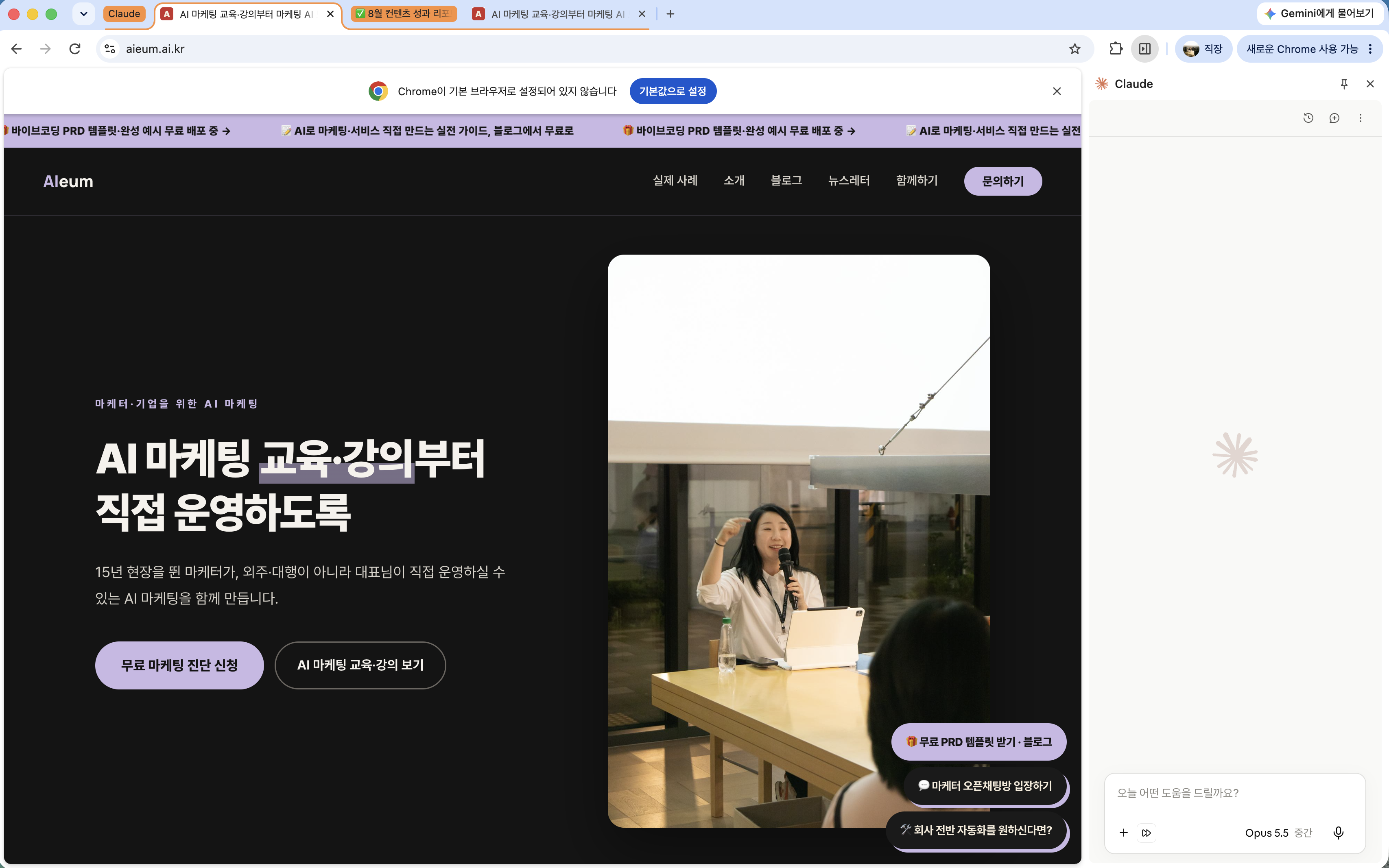
Task: Open Chrome three-dot menu
Action: tap(1370, 49)
